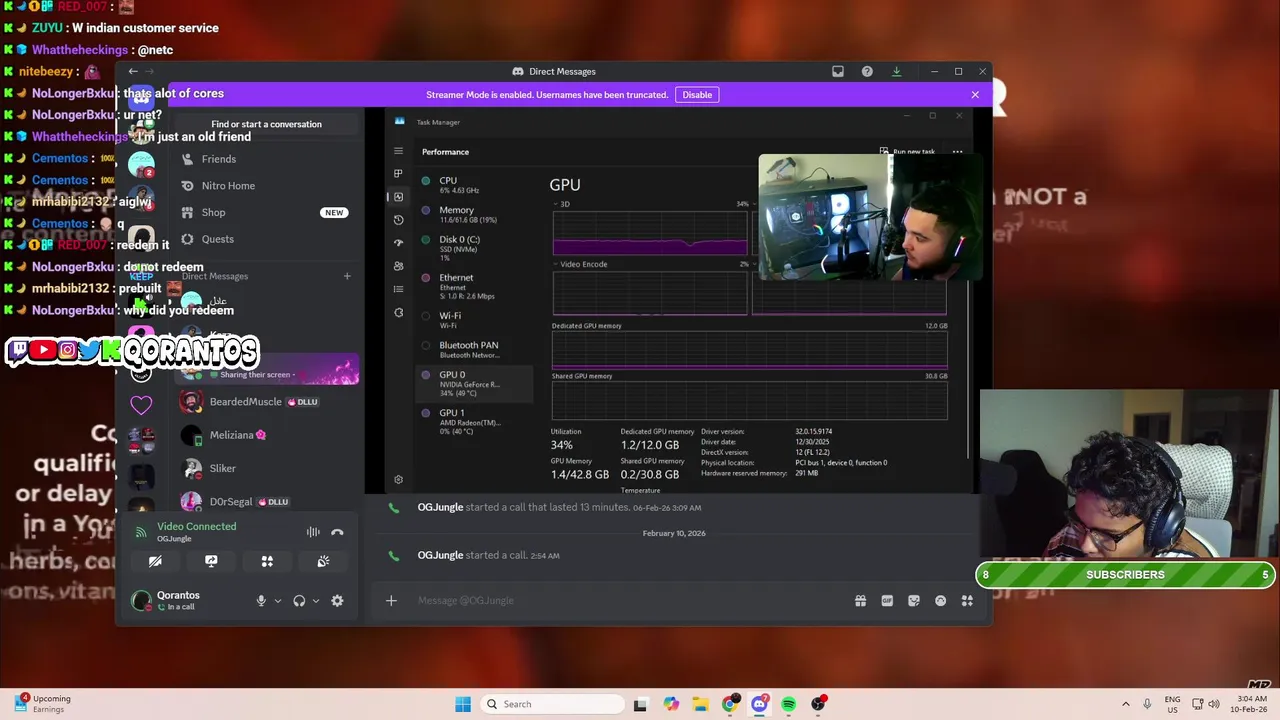Click the message attachment plus button
This screenshot has height=720, width=1280.
coord(391,601)
